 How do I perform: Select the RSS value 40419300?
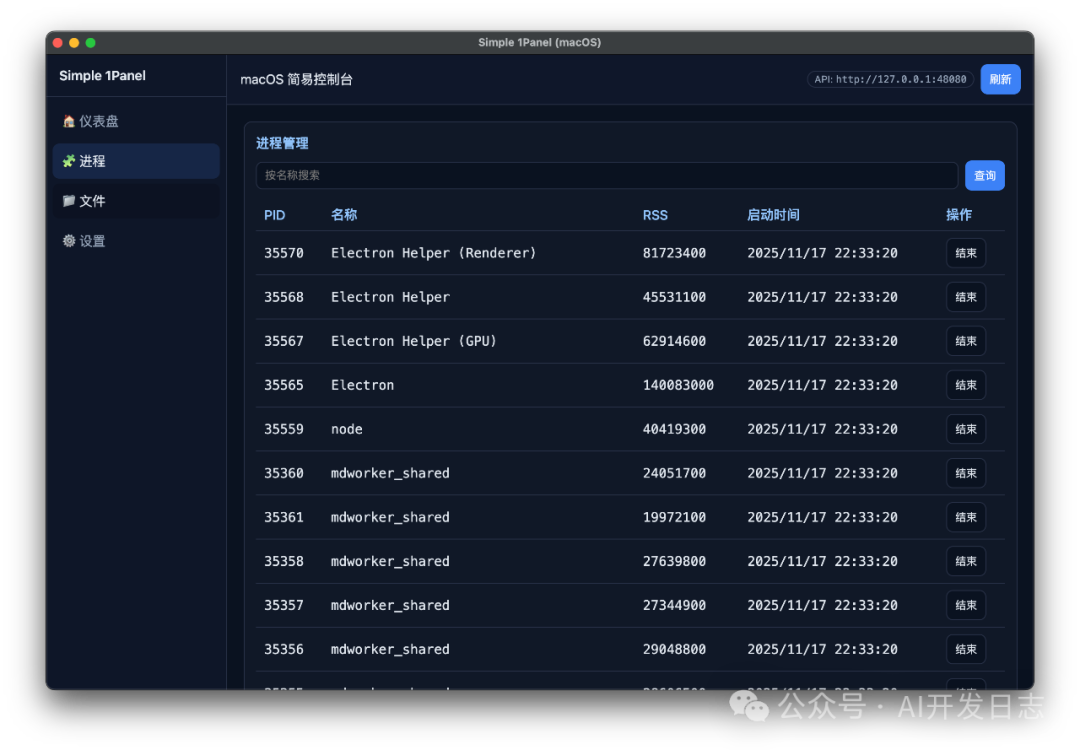coord(674,429)
